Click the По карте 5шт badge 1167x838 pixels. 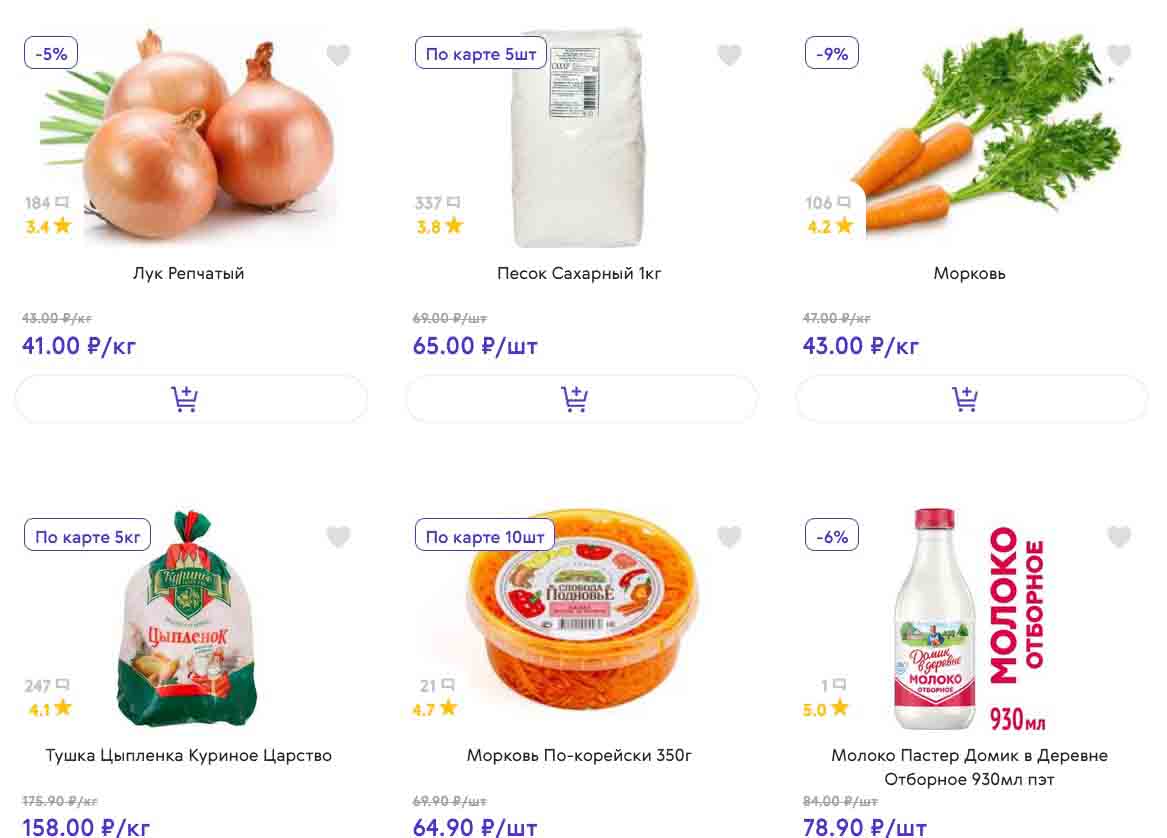[481, 54]
